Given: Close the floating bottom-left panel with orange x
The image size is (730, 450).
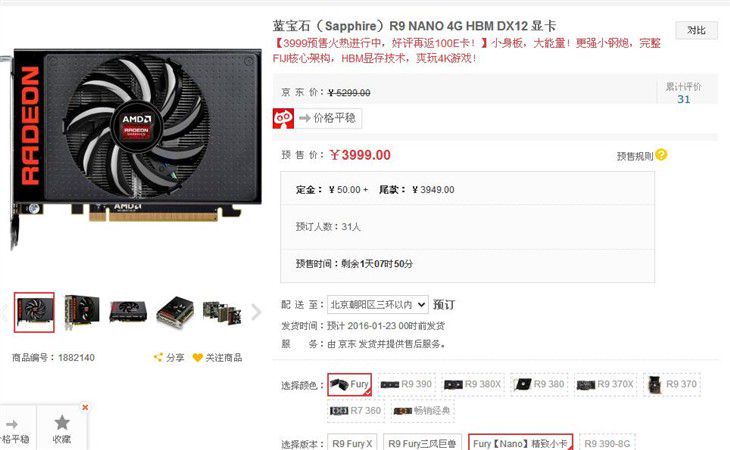Looking at the screenshot, I should click(85, 407).
